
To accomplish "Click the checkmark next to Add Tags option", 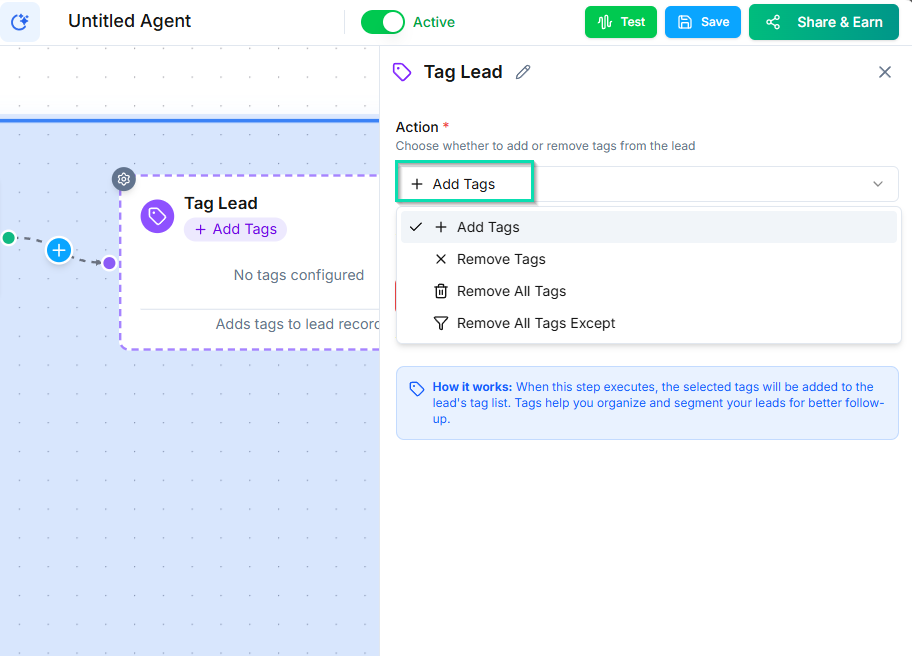I will point(416,227).
